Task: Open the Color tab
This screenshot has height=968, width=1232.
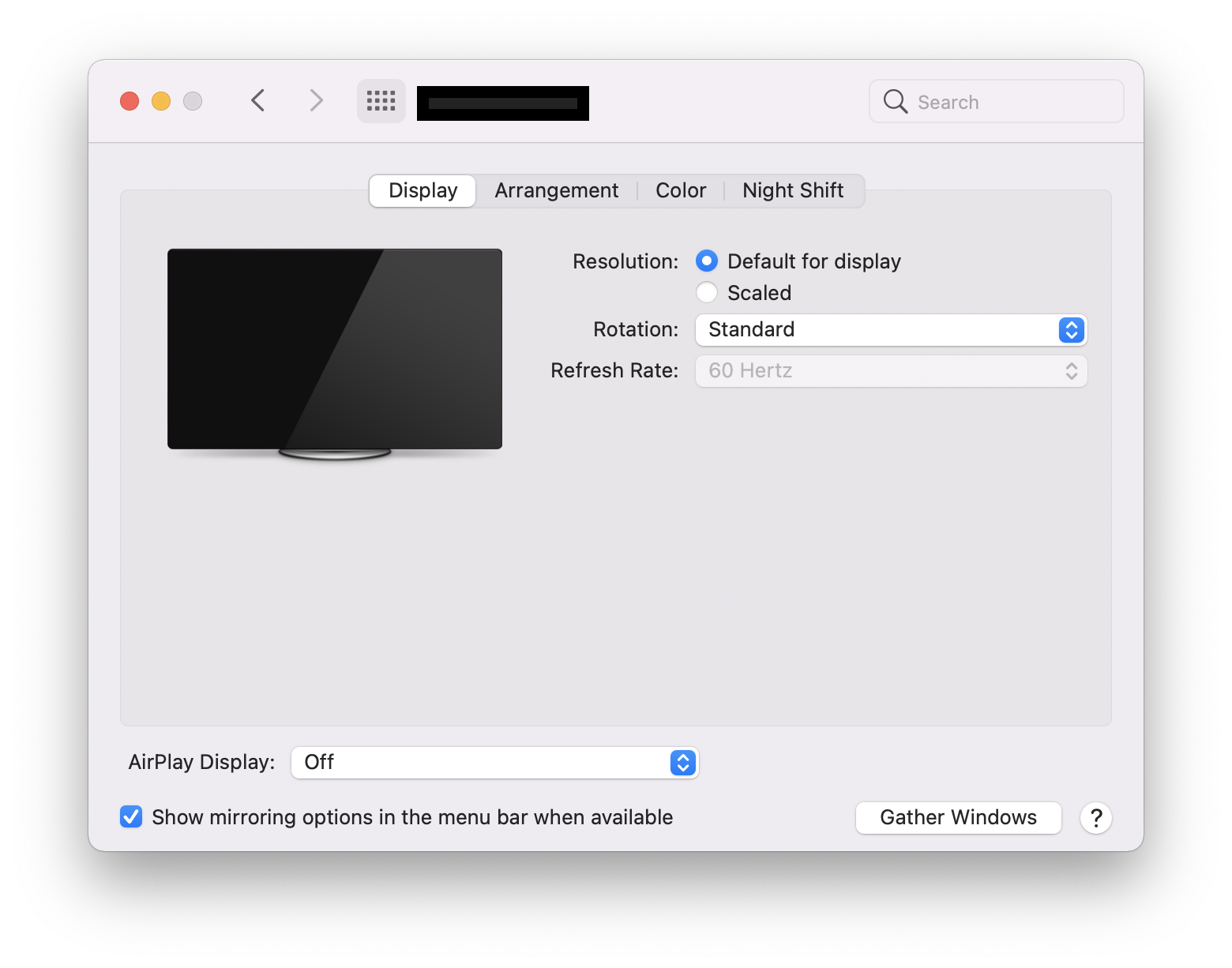Action: click(x=681, y=191)
